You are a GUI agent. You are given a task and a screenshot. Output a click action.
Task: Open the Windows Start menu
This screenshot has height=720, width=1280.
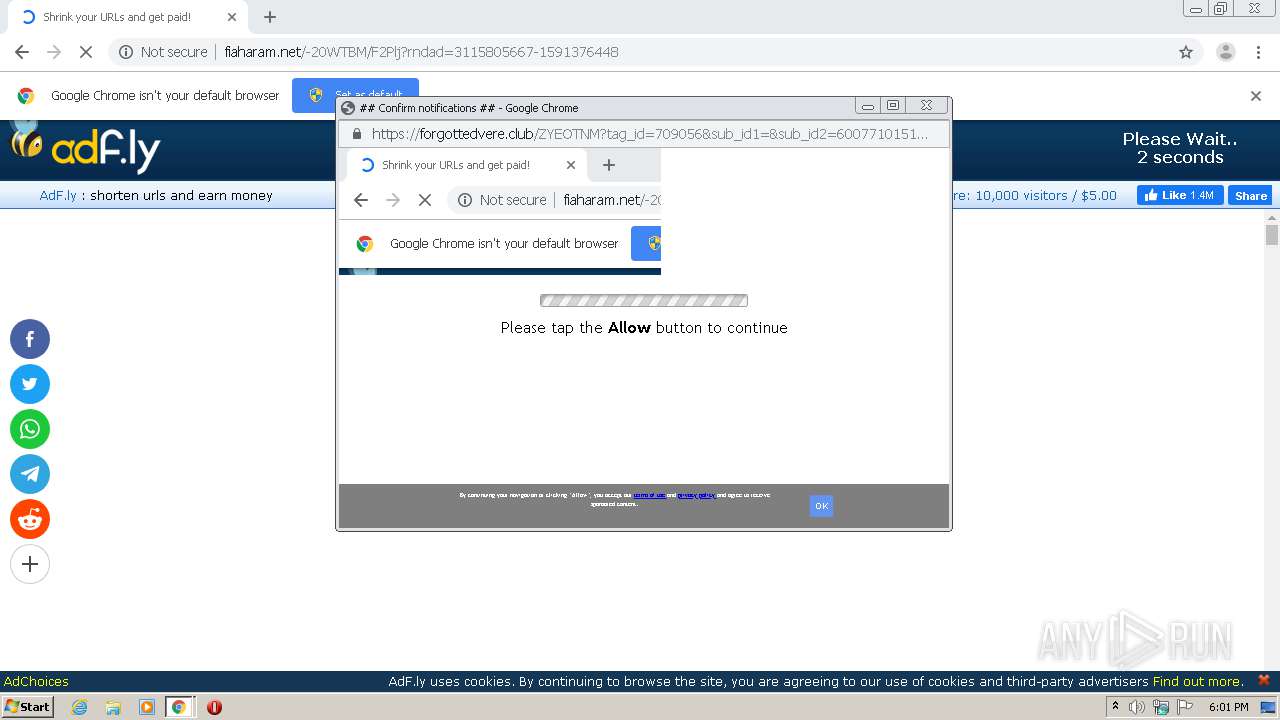(28, 706)
